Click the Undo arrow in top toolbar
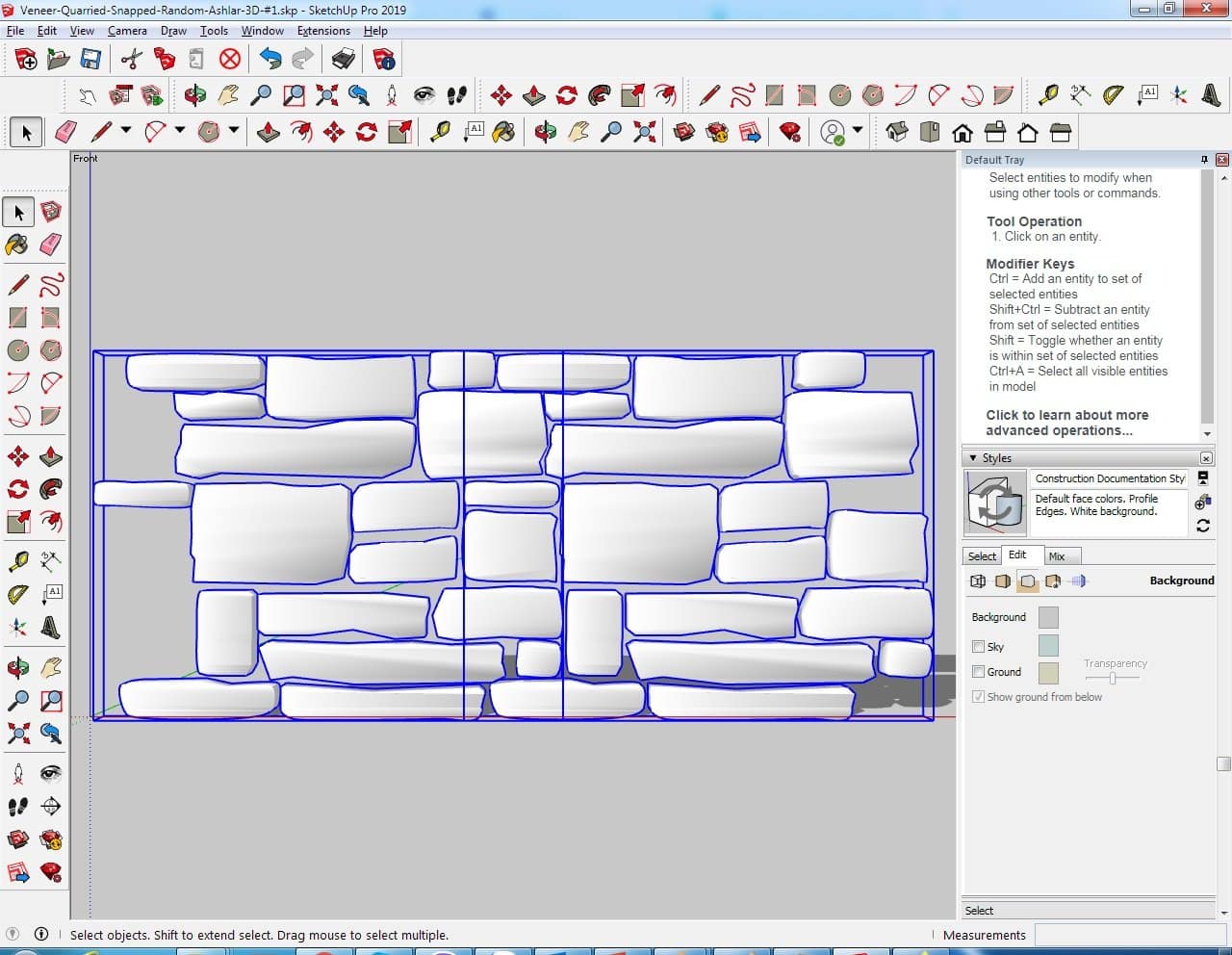 tap(270, 60)
